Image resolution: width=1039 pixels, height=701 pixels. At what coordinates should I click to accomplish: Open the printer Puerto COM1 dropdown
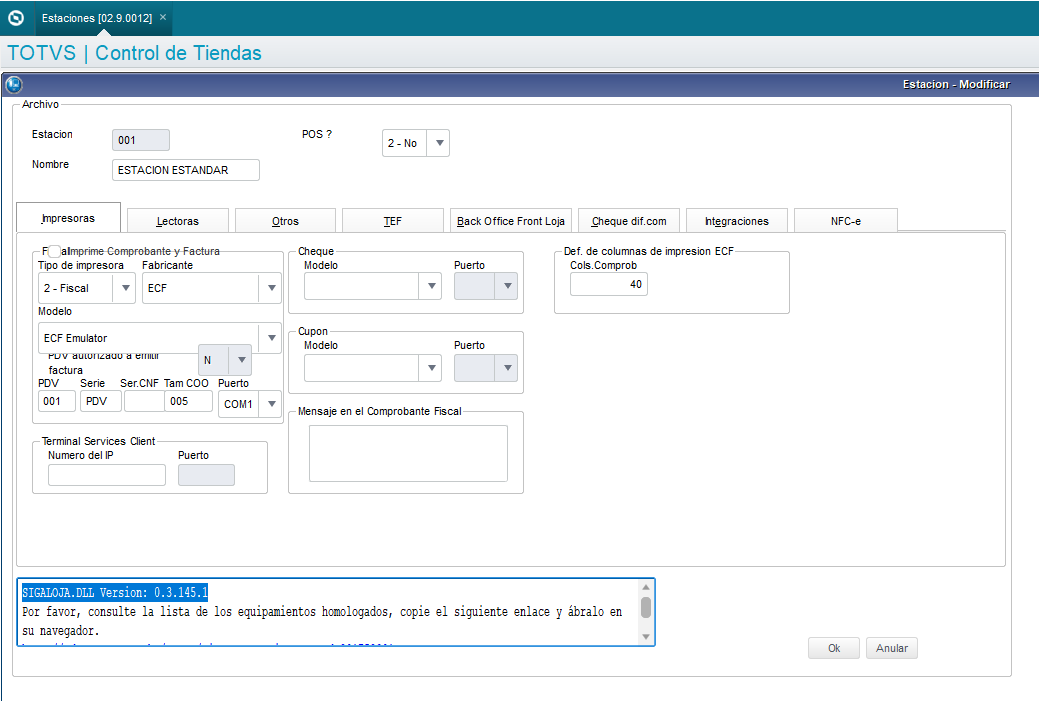point(271,404)
